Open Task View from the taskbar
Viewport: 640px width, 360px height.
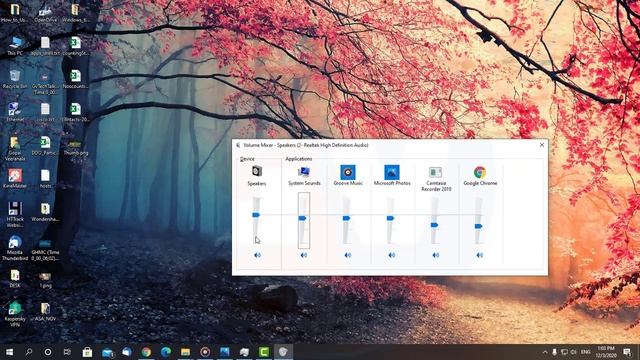pyautogui.click(x=67, y=352)
